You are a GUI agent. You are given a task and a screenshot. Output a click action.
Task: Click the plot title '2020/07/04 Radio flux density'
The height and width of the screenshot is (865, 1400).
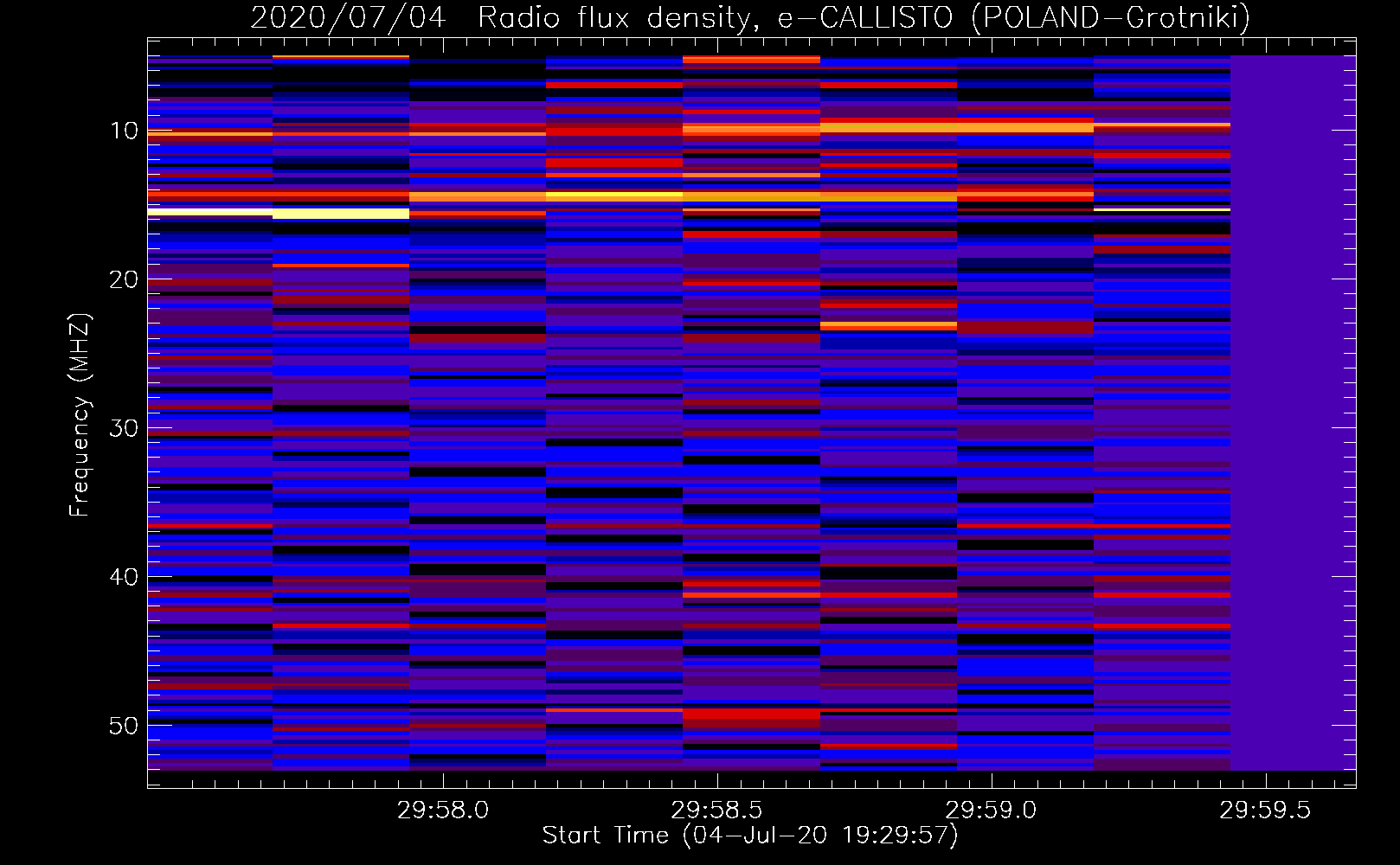click(x=501, y=17)
